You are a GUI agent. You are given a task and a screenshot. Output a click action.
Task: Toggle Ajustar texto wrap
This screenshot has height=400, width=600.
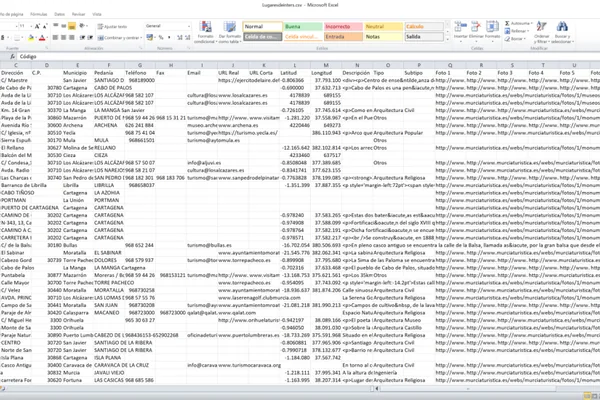click(x=112, y=26)
